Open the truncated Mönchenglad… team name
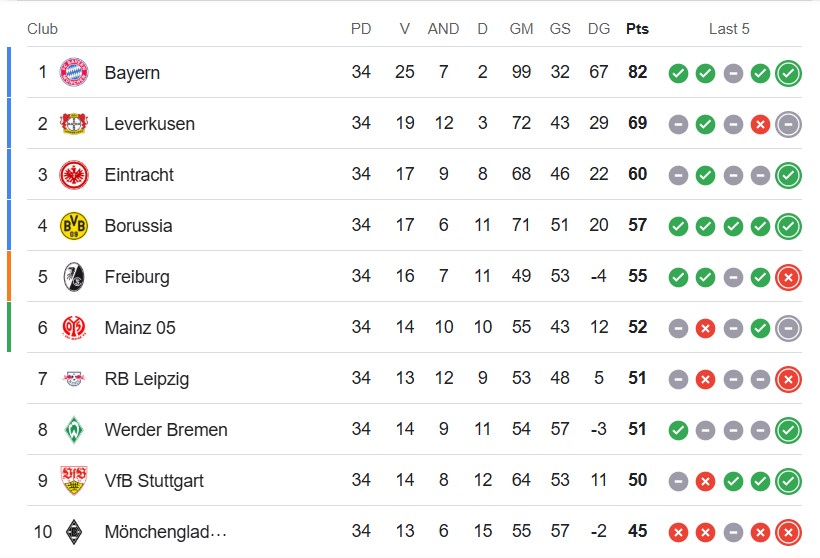 tap(165, 531)
